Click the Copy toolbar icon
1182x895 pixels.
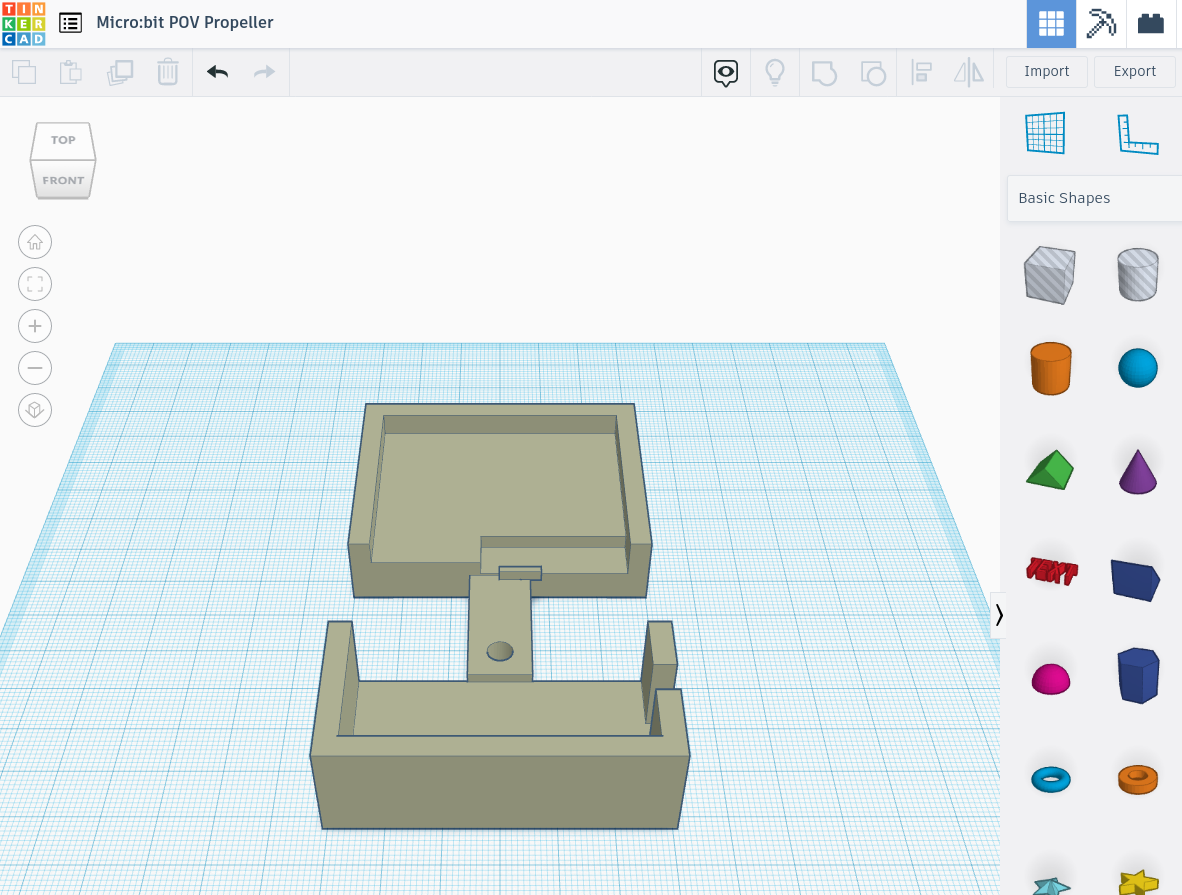24,72
